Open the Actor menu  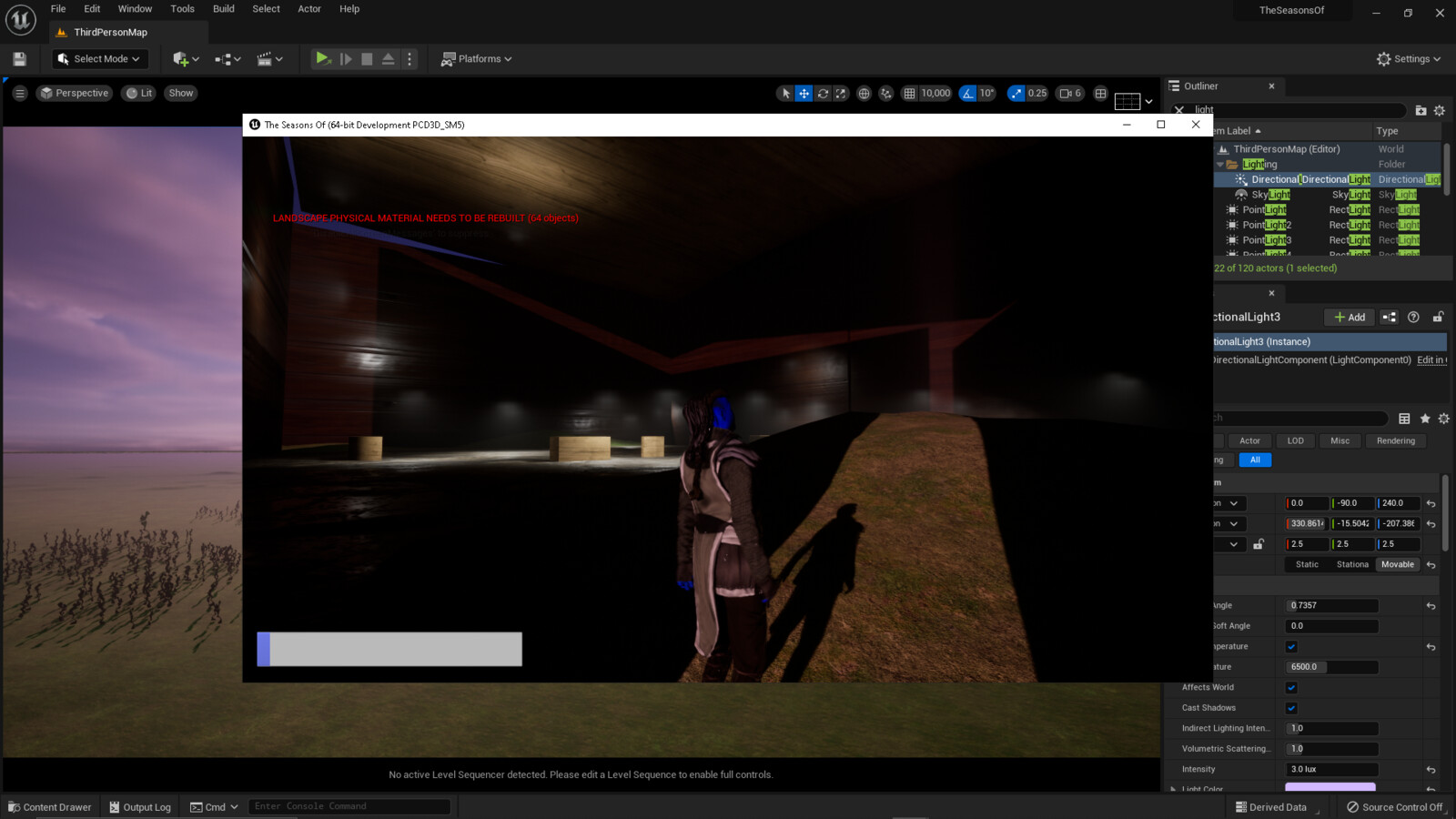point(309,9)
